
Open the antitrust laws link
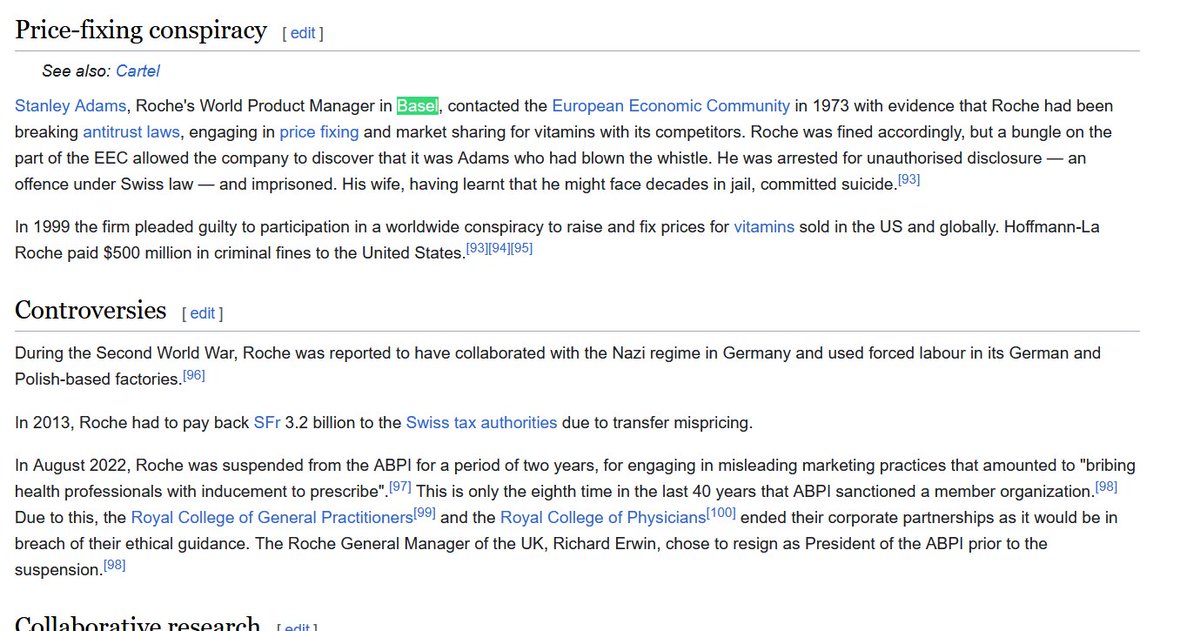[x=131, y=132]
